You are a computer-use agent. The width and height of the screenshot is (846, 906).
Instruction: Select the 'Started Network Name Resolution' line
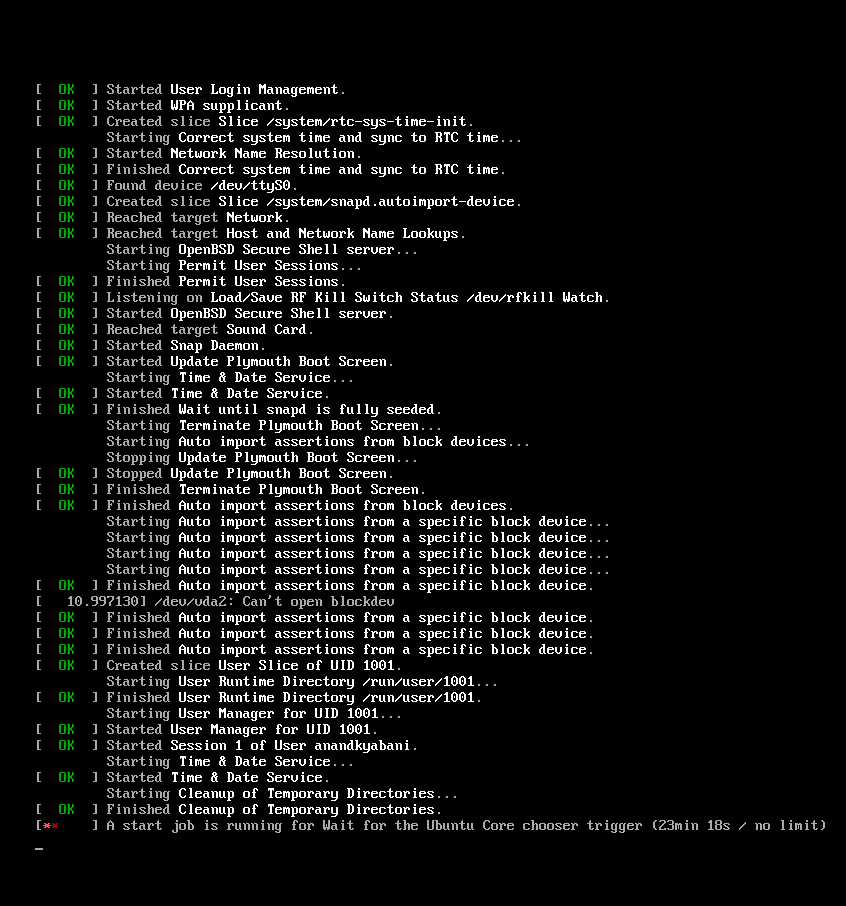234,153
